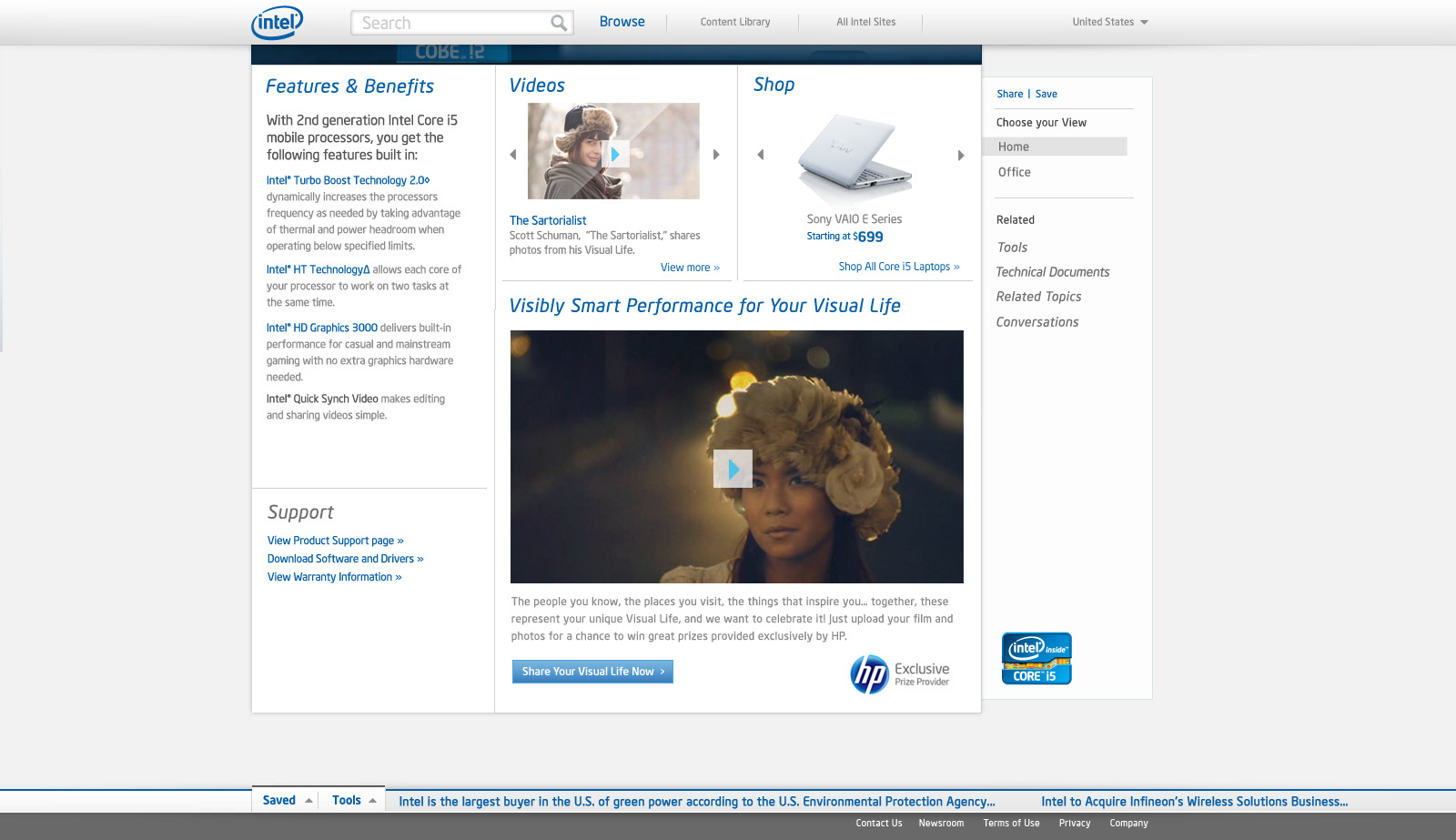Click the Intel logo
Viewport: 1456px width, 840px height.
click(x=277, y=23)
